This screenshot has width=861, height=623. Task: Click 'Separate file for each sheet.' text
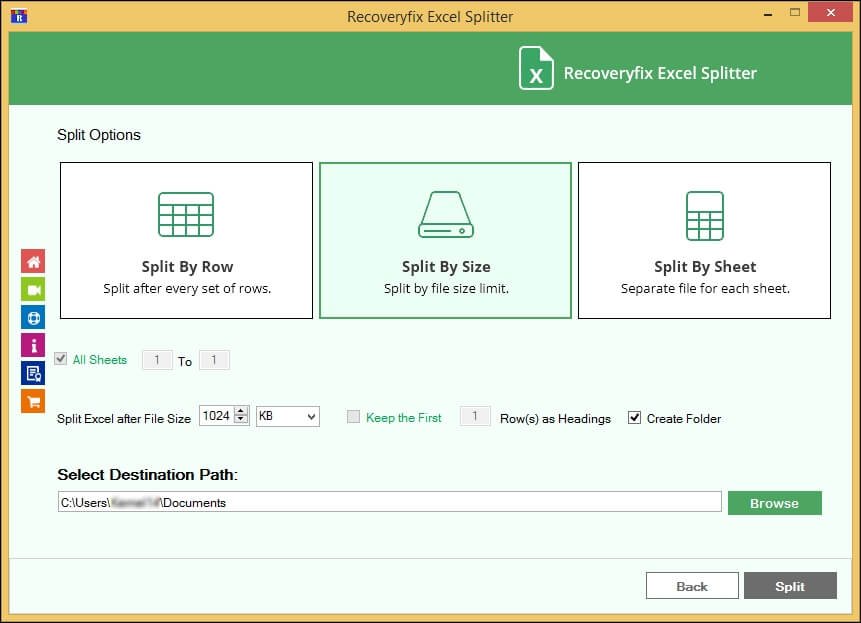coord(705,289)
